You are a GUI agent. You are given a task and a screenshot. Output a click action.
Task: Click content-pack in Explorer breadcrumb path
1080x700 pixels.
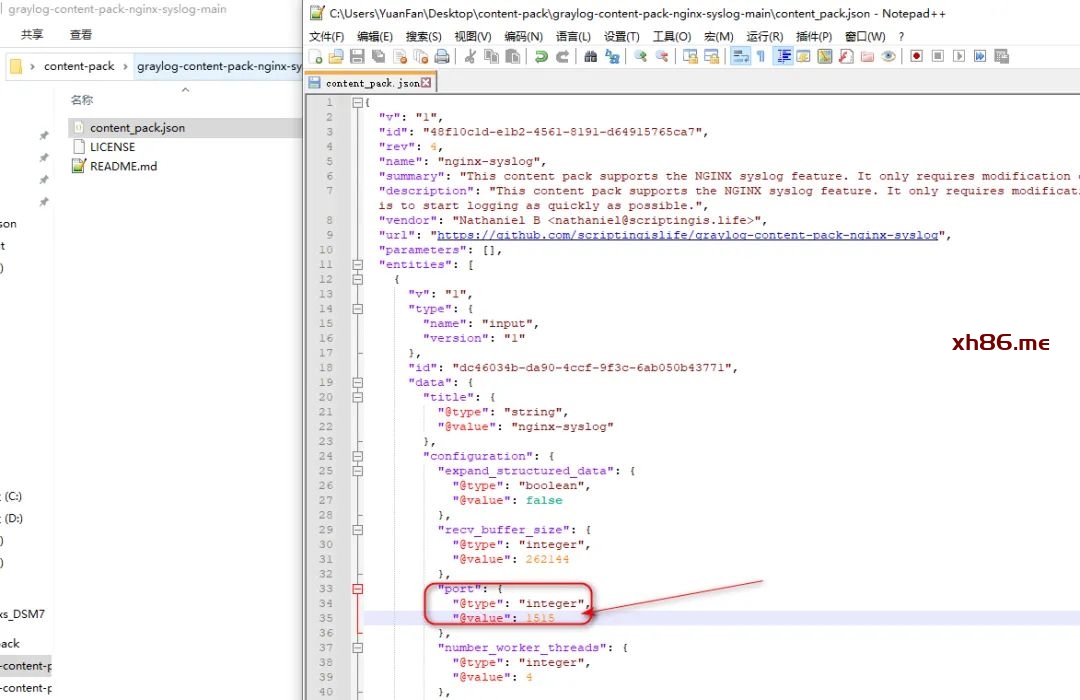coord(79,67)
